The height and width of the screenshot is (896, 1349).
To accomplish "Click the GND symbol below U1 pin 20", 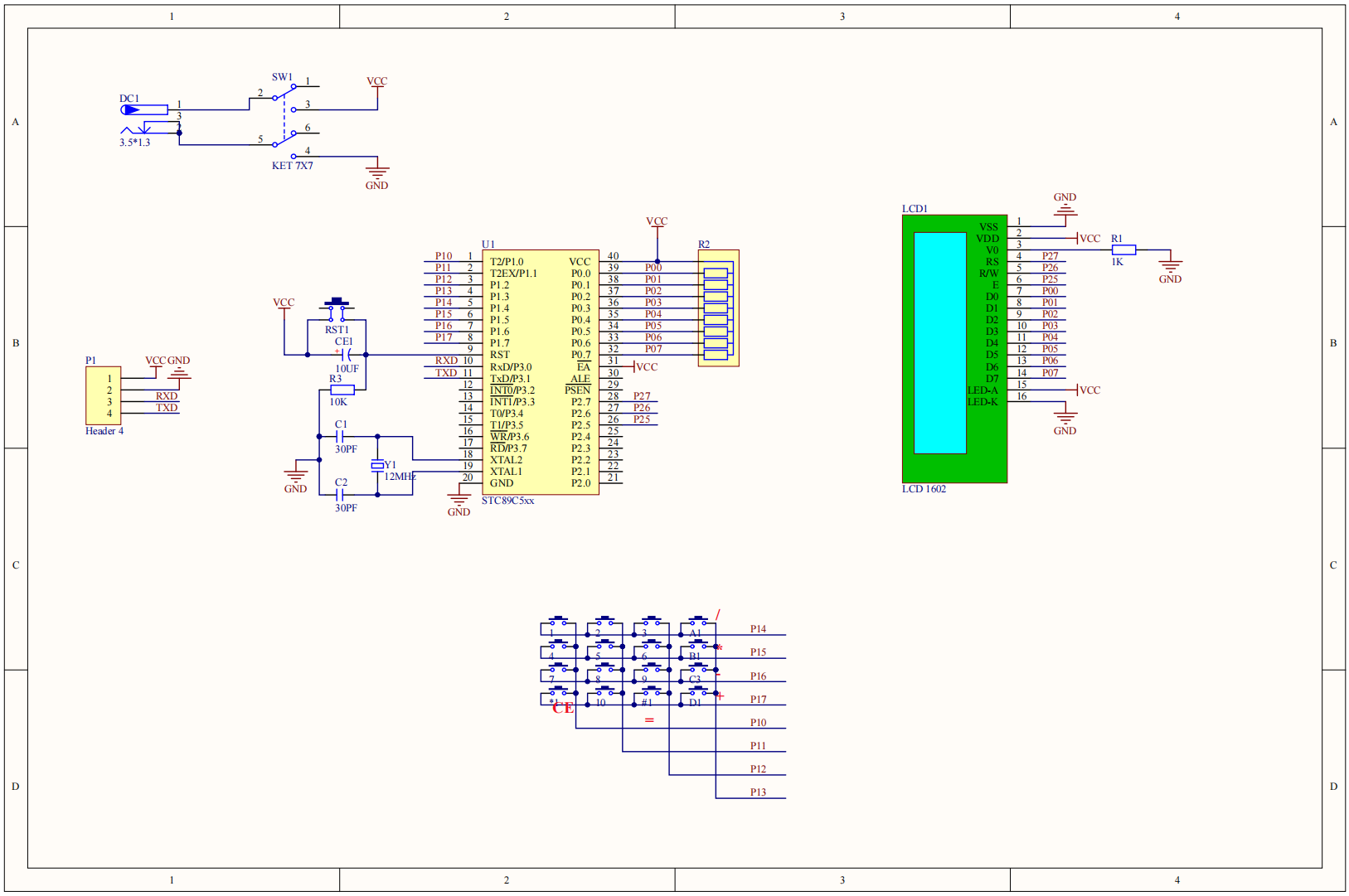I will [x=459, y=501].
